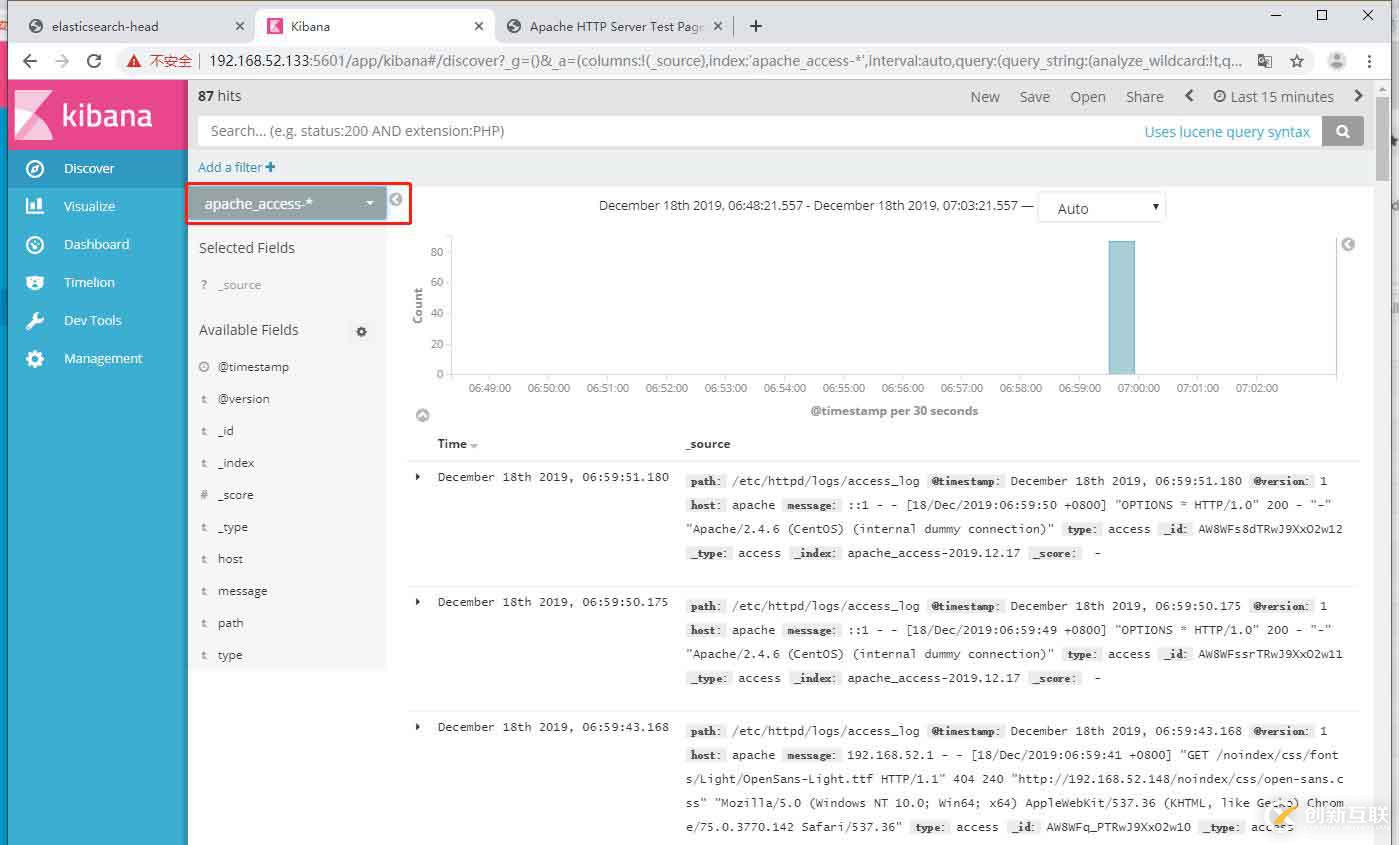Sort by the Time column arrow
The image size is (1399, 845).
tap(474, 445)
